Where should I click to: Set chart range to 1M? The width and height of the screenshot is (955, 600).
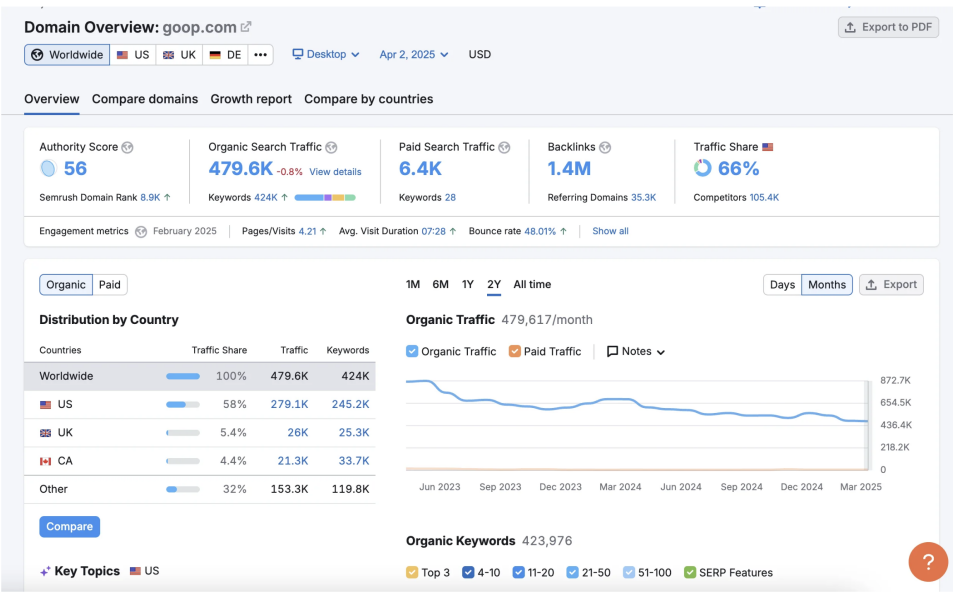pyautogui.click(x=413, y=284)
